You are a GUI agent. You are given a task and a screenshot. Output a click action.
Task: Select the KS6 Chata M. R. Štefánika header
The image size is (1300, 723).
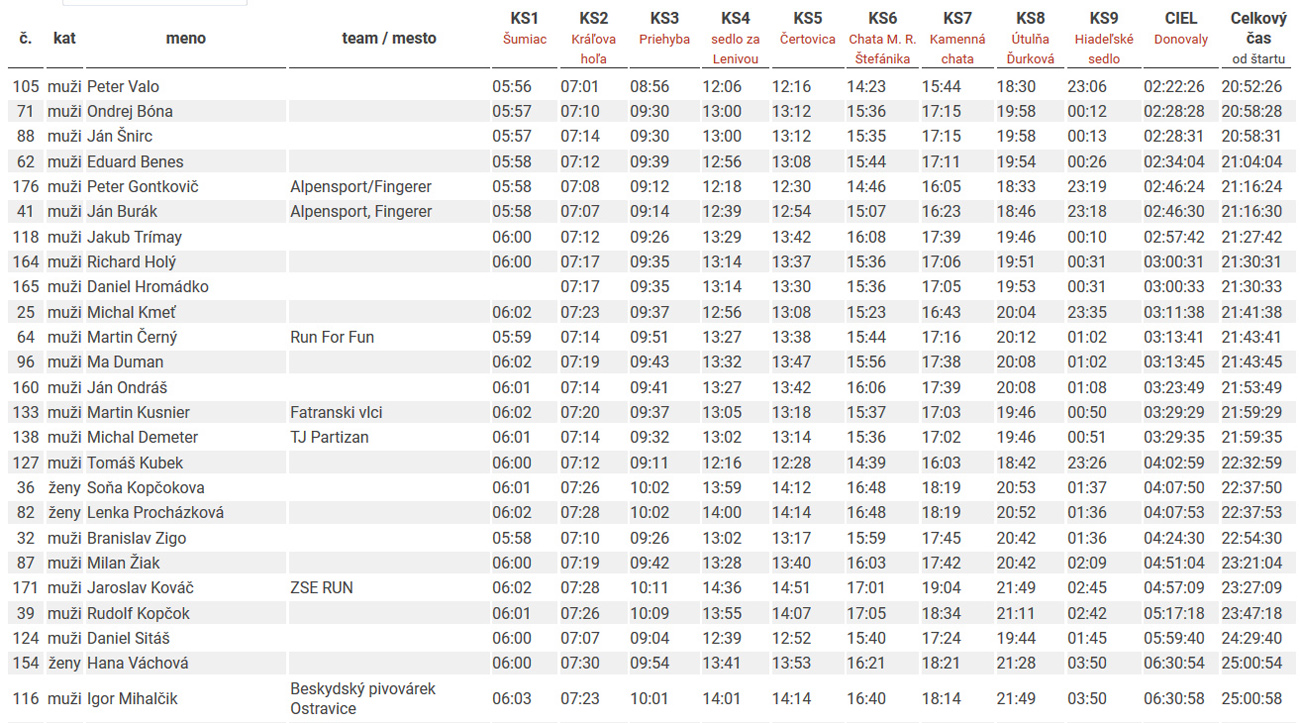[x=882, y=38]
